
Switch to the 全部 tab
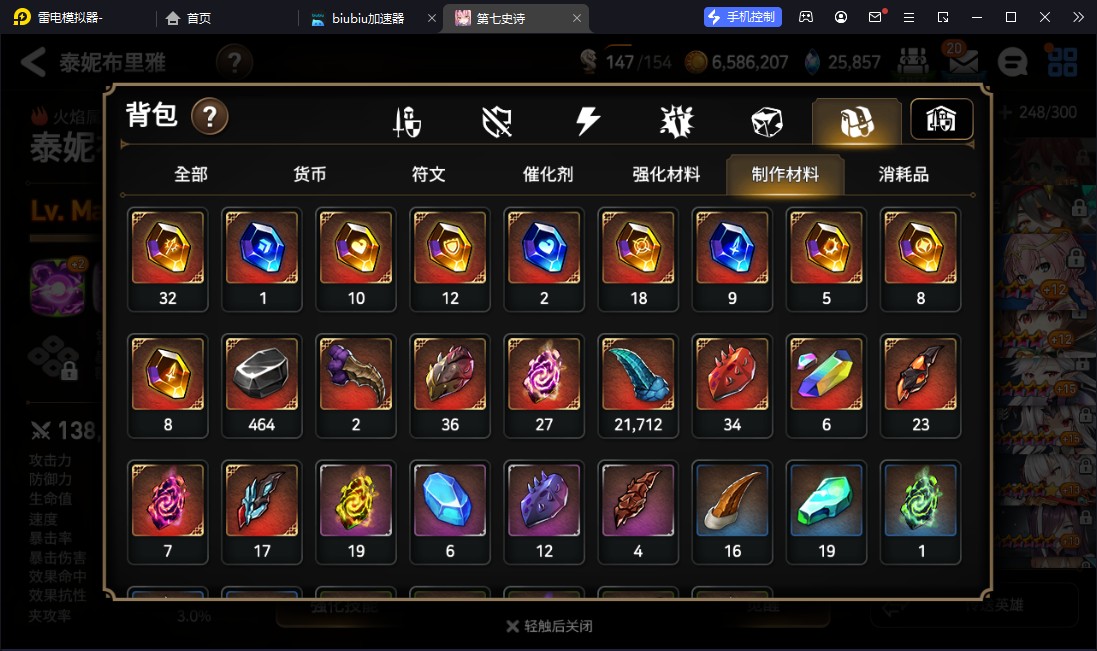191,174
